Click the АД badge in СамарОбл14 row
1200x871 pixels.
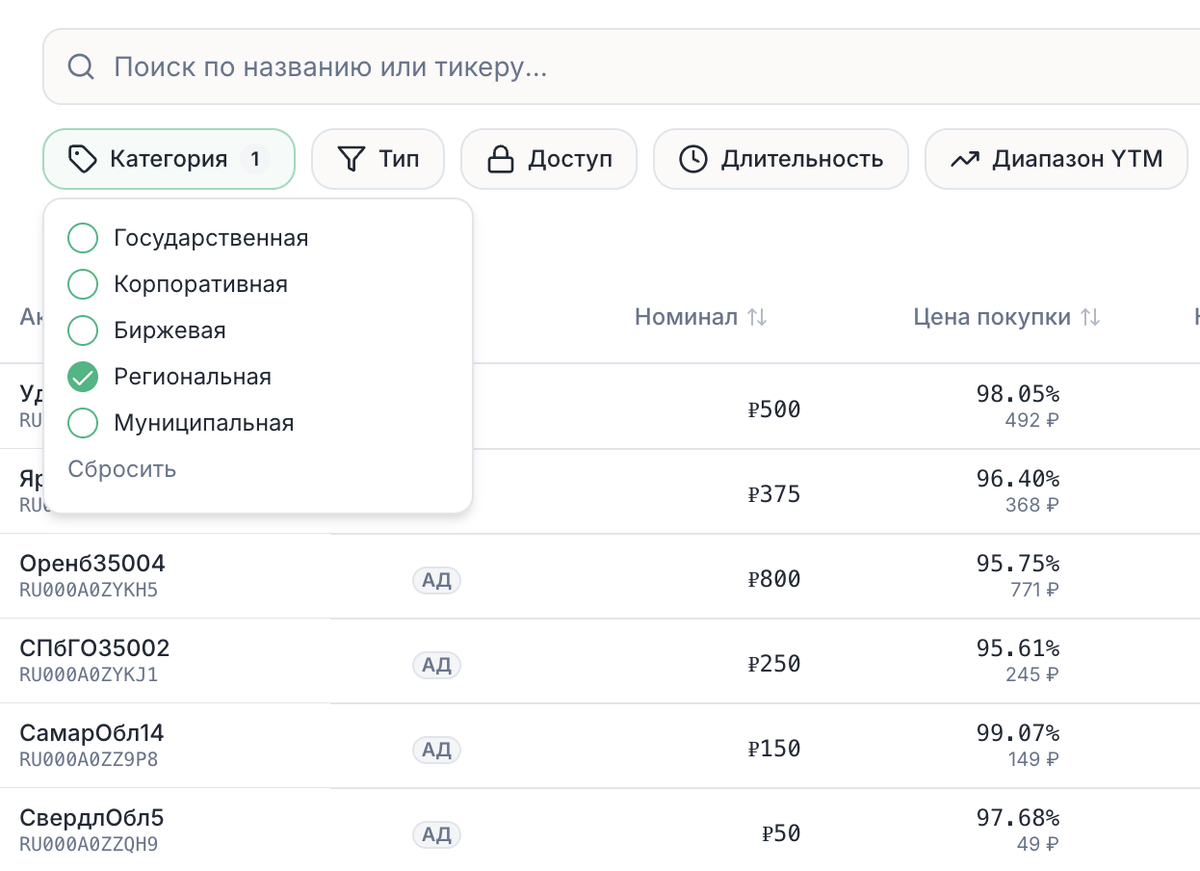tap(437, 749)
